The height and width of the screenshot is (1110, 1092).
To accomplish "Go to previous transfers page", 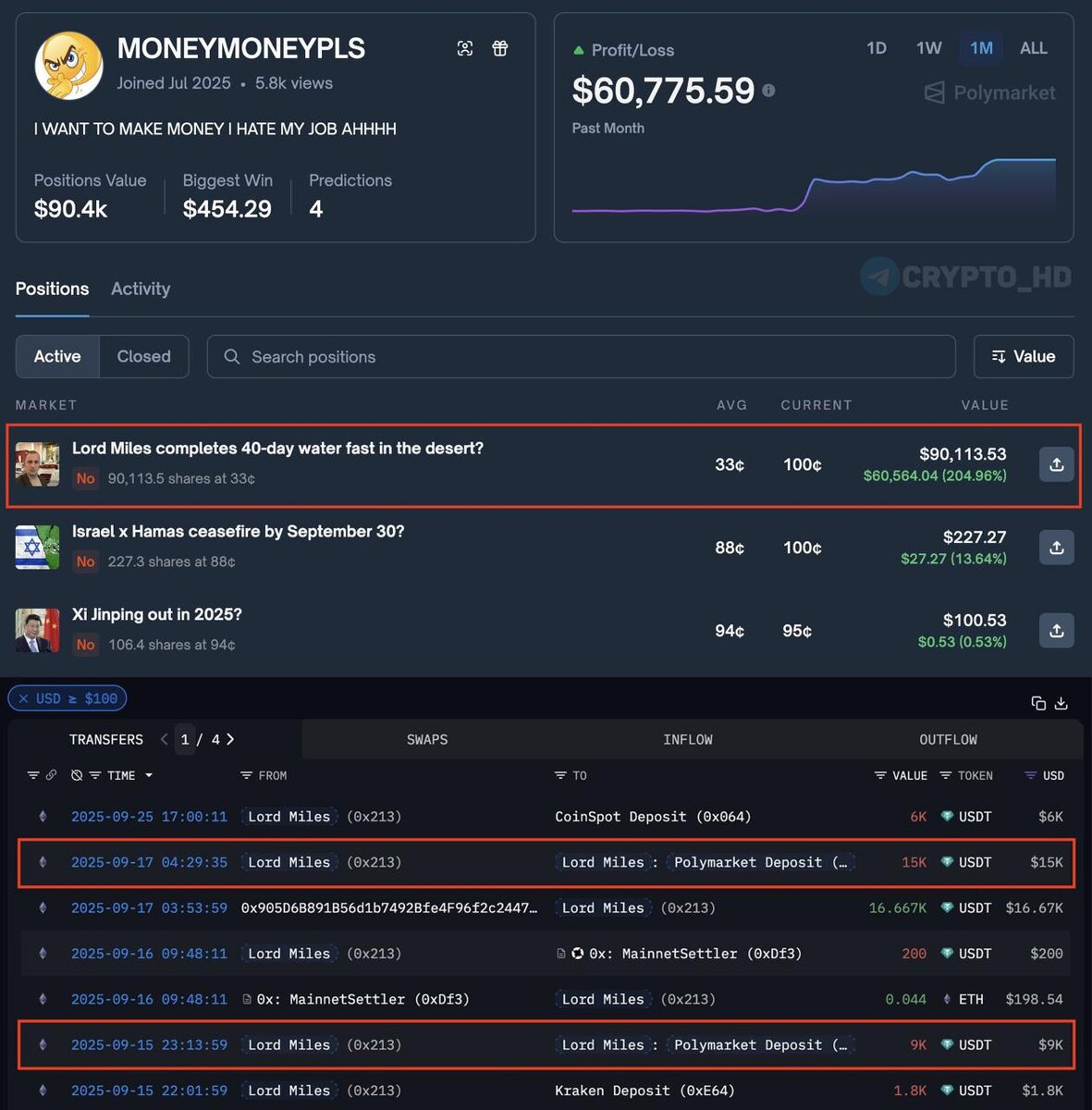I will click(x=164, y=739).
